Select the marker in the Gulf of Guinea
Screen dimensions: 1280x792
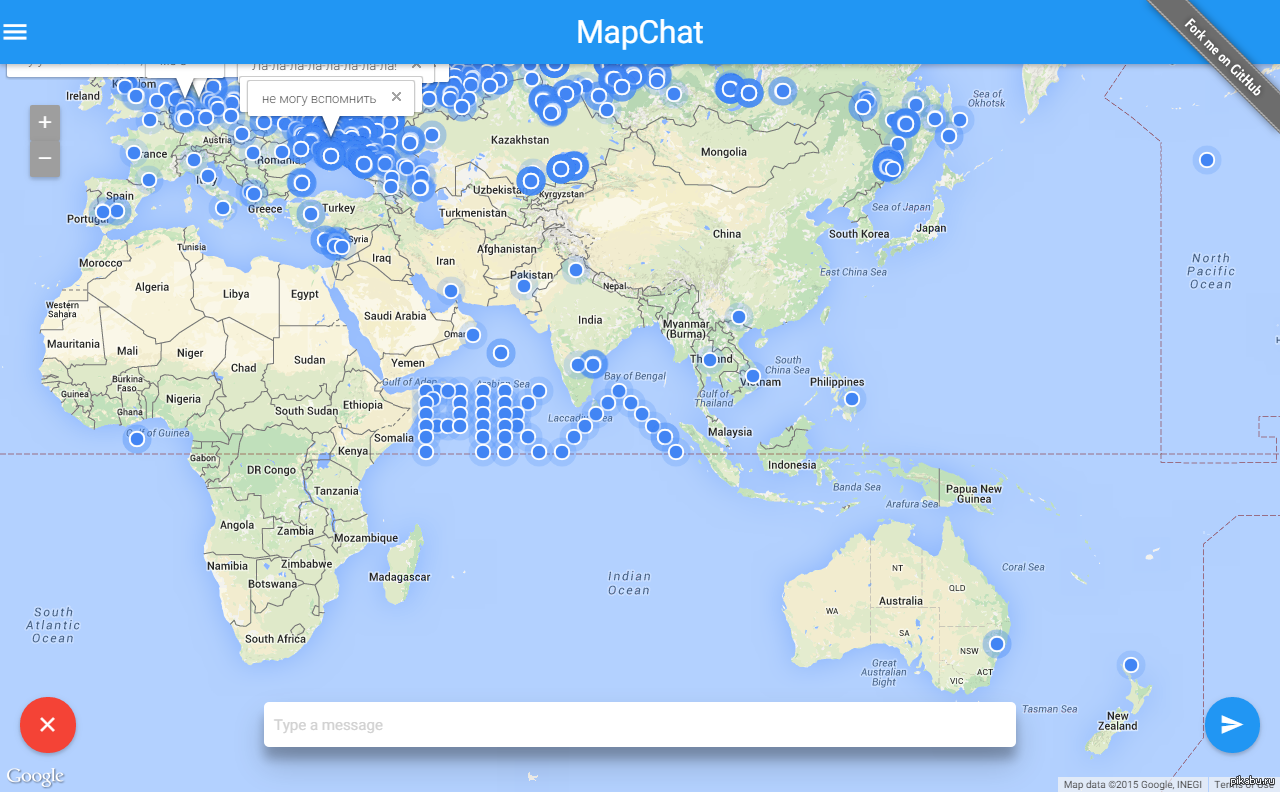tap(137, 439)
